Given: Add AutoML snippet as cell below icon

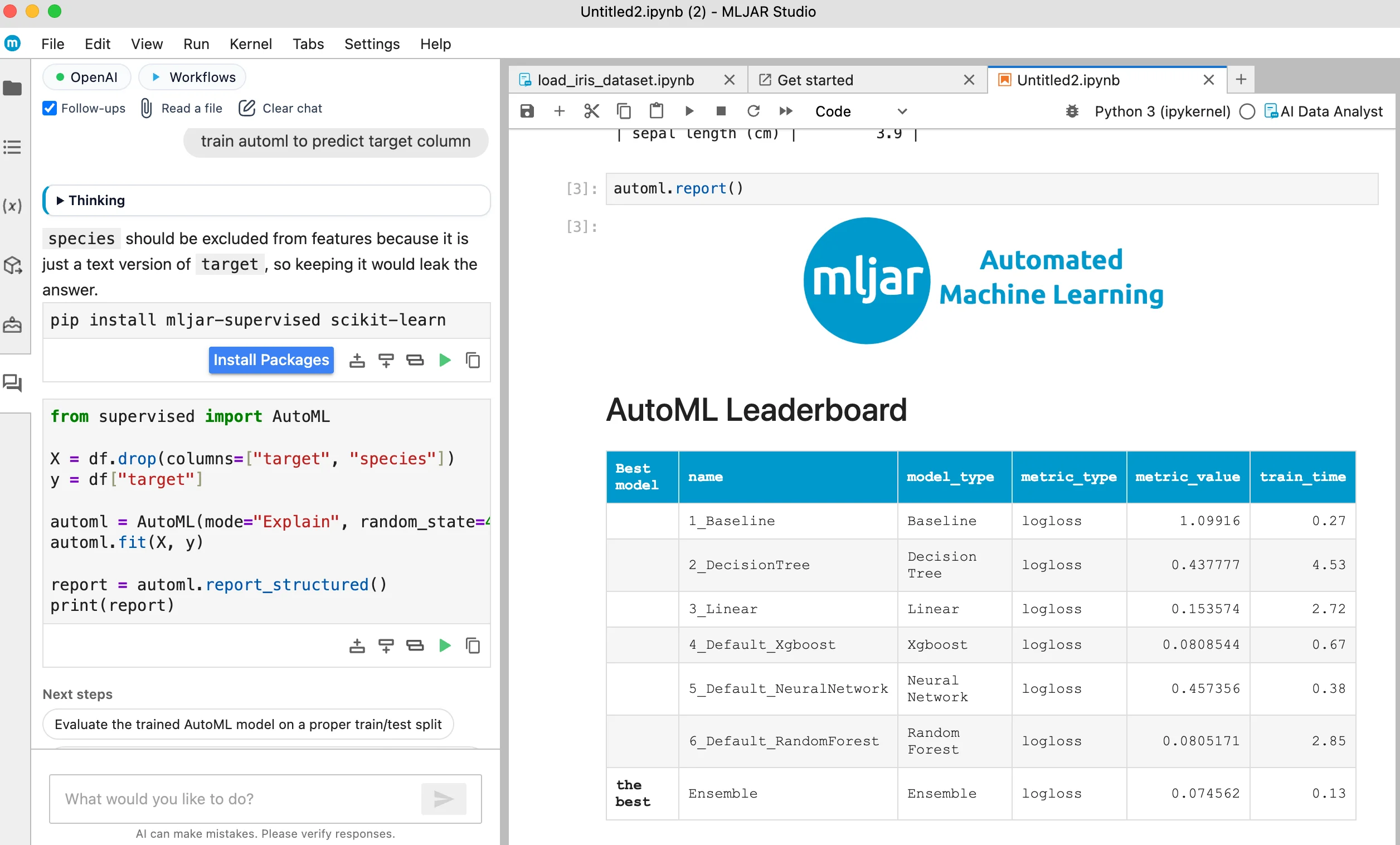Looking at the screenshot, I should [386, 645].
